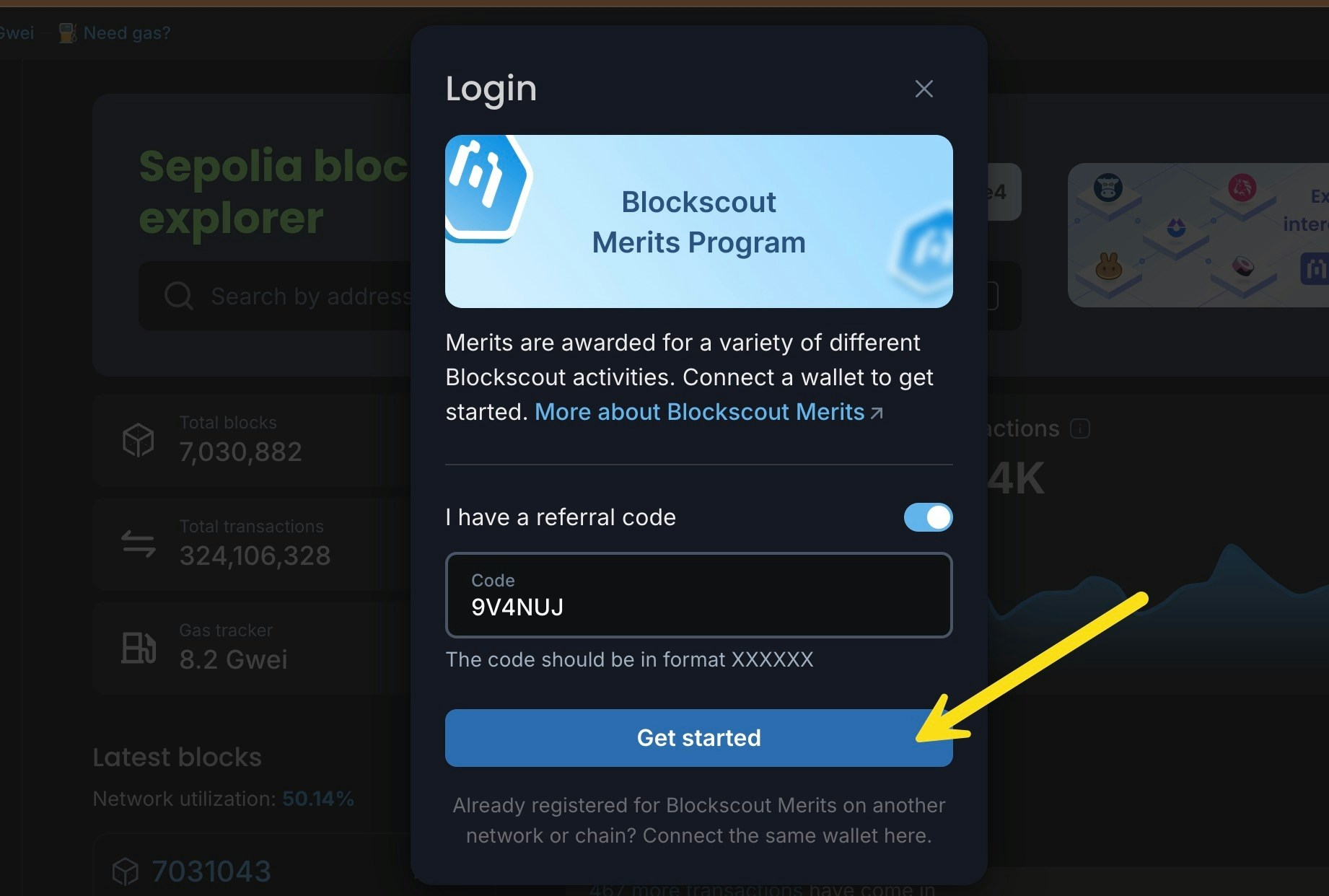Click the Total transactions arrows icon
This screenshot has width=1329, height=896.
click(138, 544)
